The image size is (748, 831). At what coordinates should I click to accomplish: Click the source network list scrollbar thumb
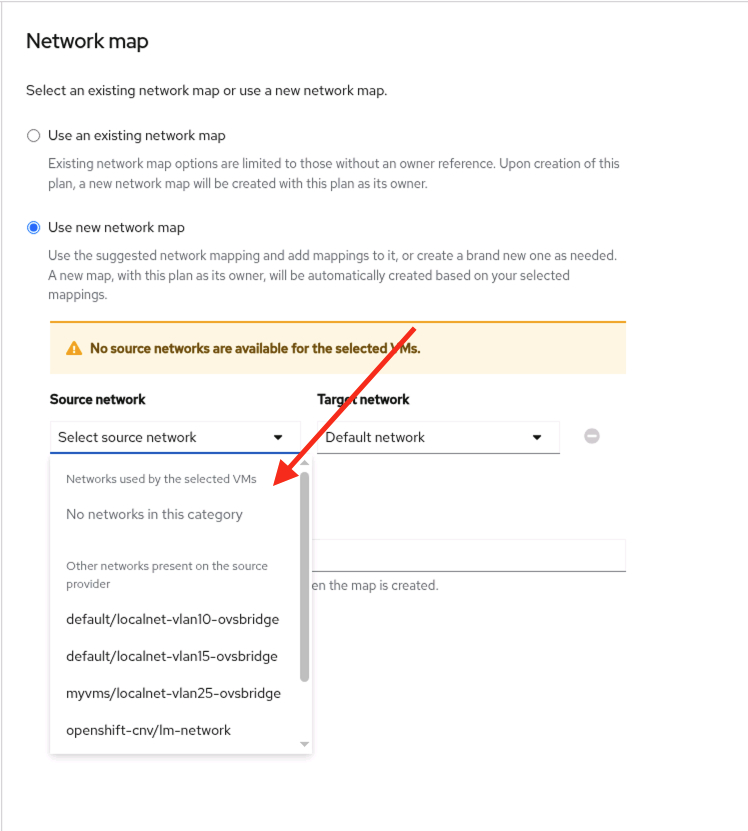click(x=305, y=575)
